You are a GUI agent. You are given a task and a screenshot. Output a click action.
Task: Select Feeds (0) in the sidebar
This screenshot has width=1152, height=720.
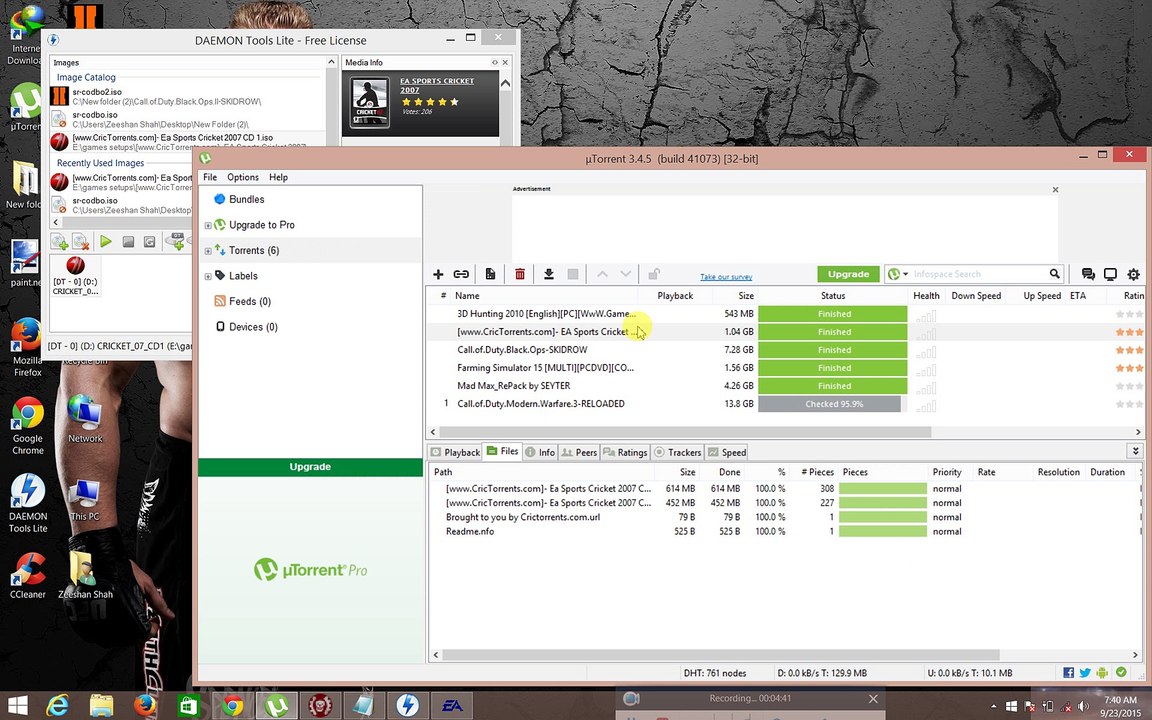click(249, 301)
